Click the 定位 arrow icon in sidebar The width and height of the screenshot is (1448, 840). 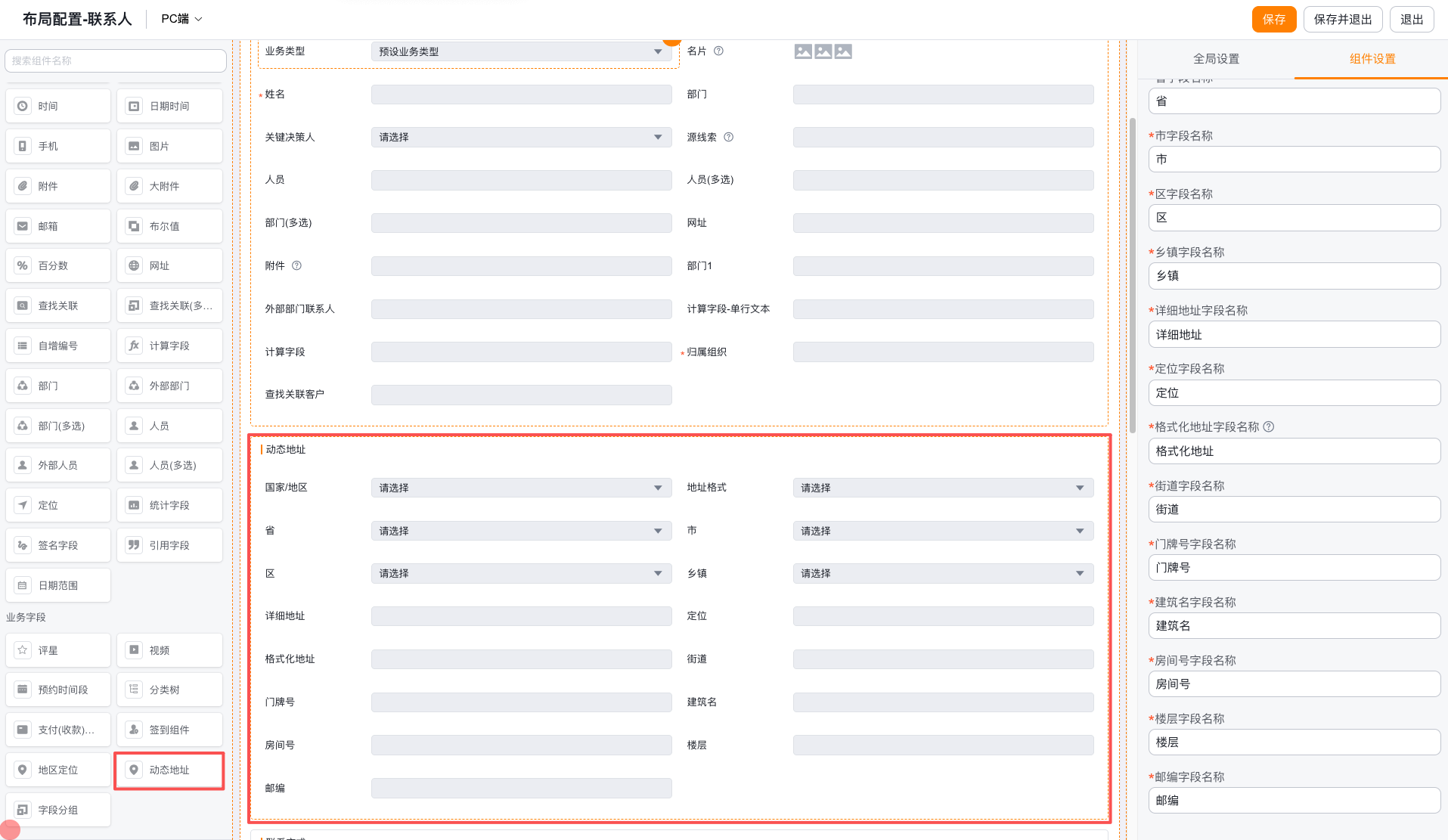(x=23, y=505)
